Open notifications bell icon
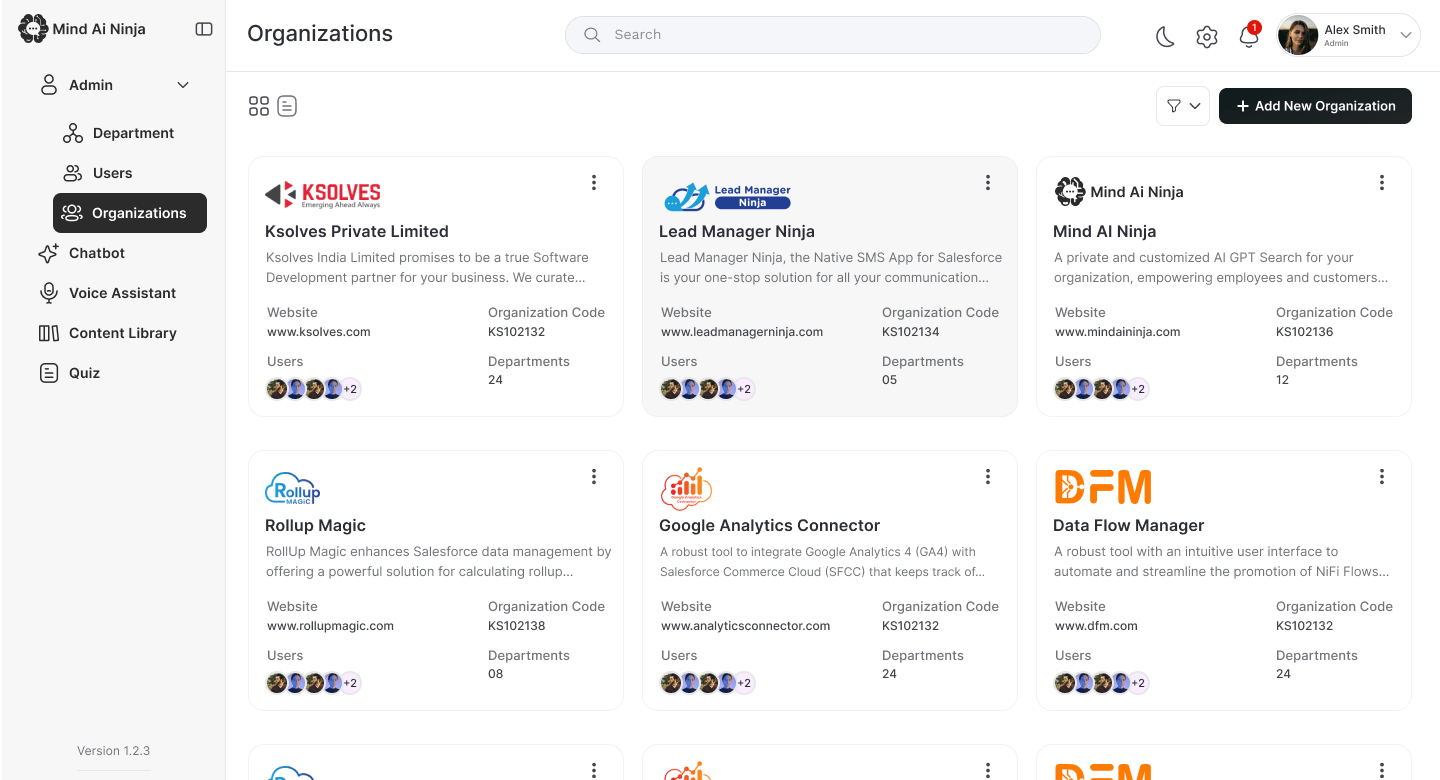 pyautogui.click(x=1248, y=37)
